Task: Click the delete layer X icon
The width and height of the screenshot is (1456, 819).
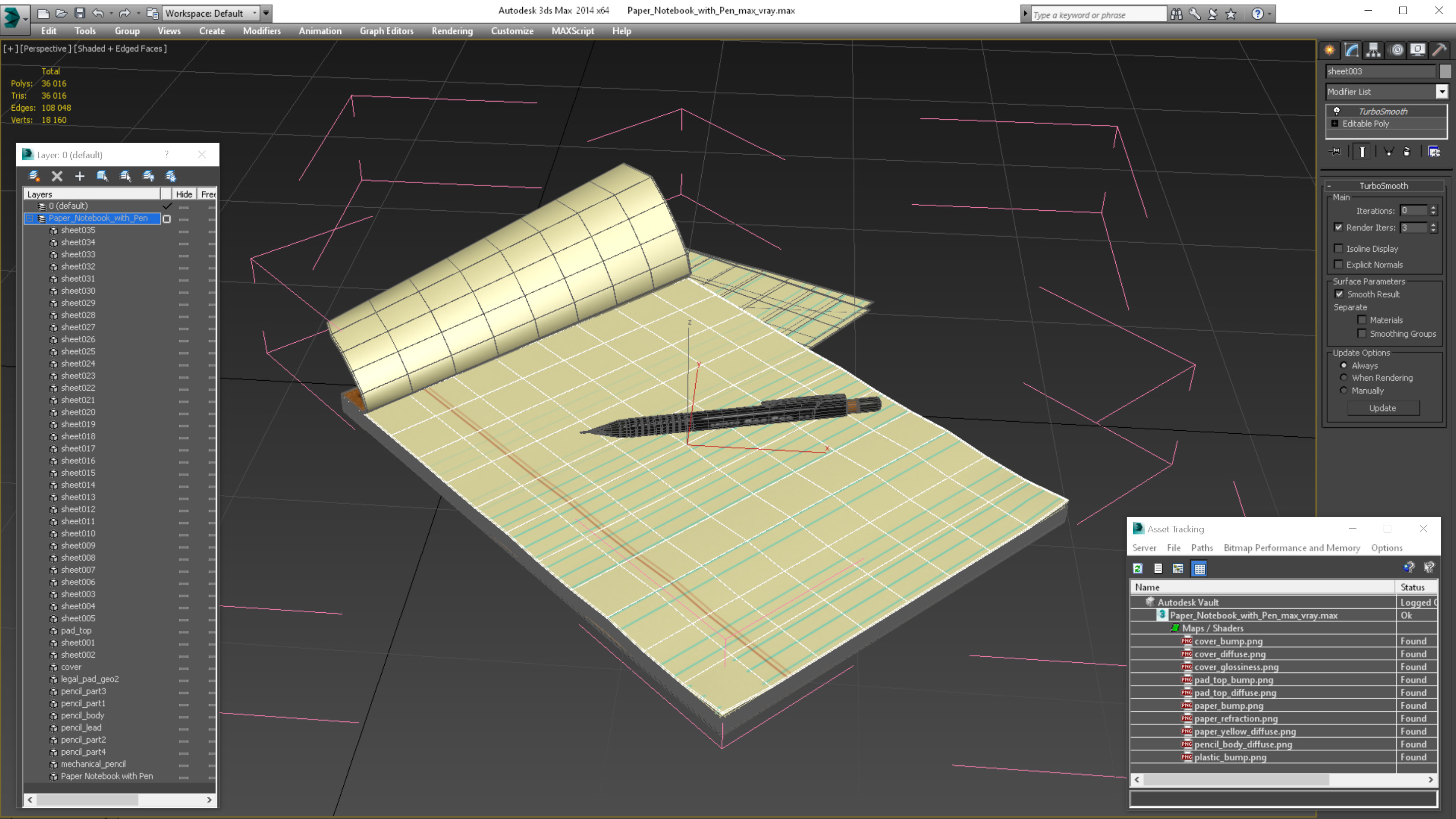Action: (x=57, y=176)
